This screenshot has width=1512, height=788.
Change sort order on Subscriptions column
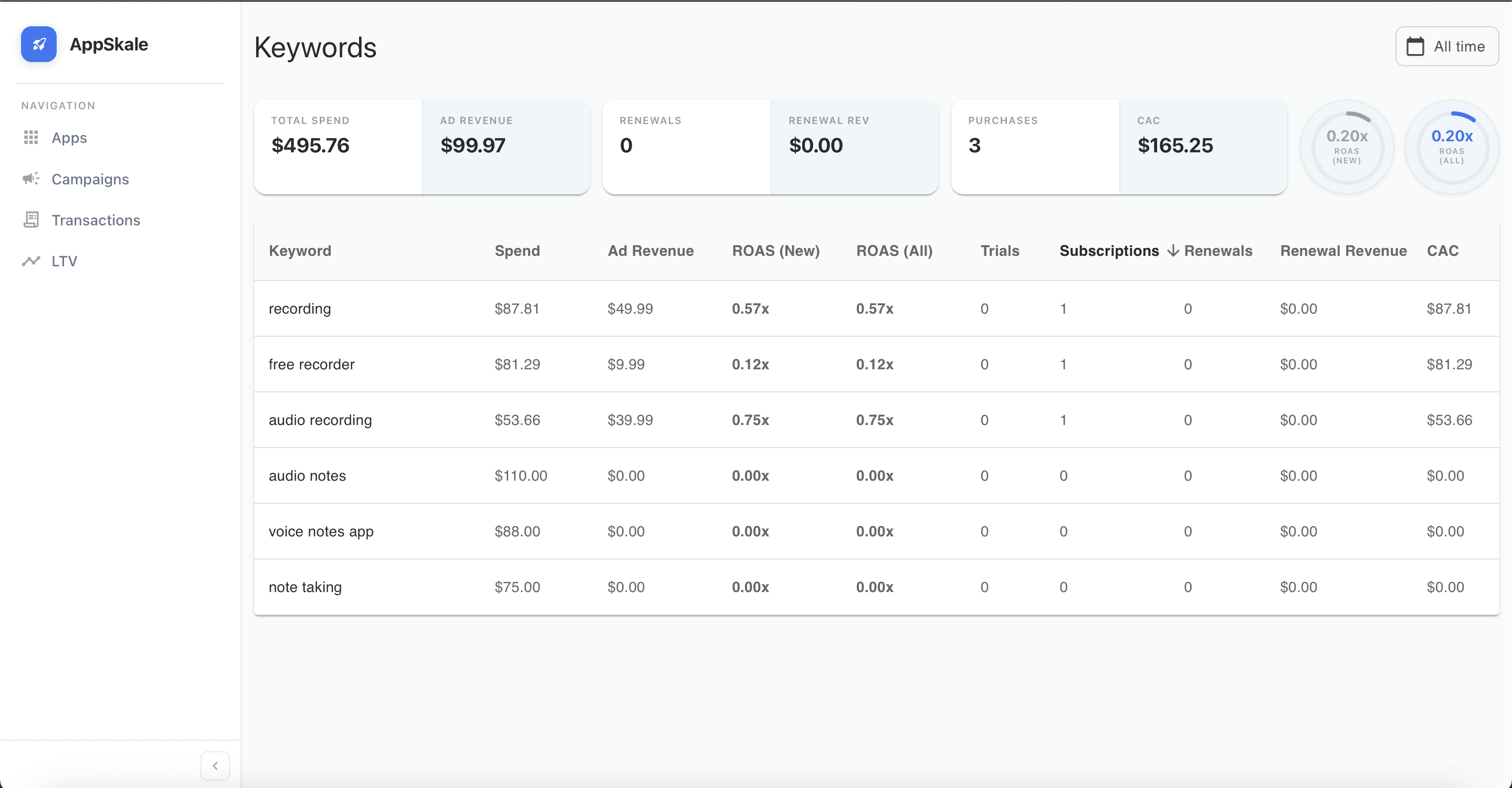(1109, 251)
